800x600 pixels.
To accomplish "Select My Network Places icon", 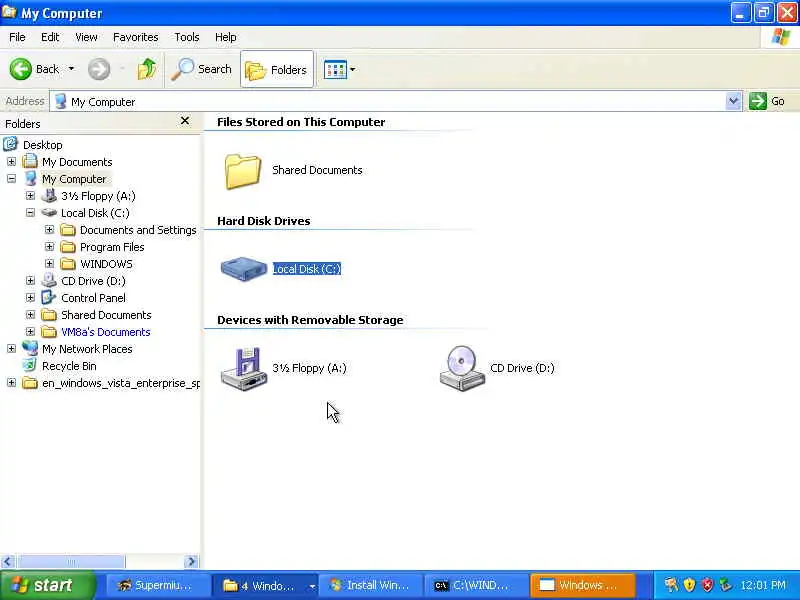I will 30,348.
